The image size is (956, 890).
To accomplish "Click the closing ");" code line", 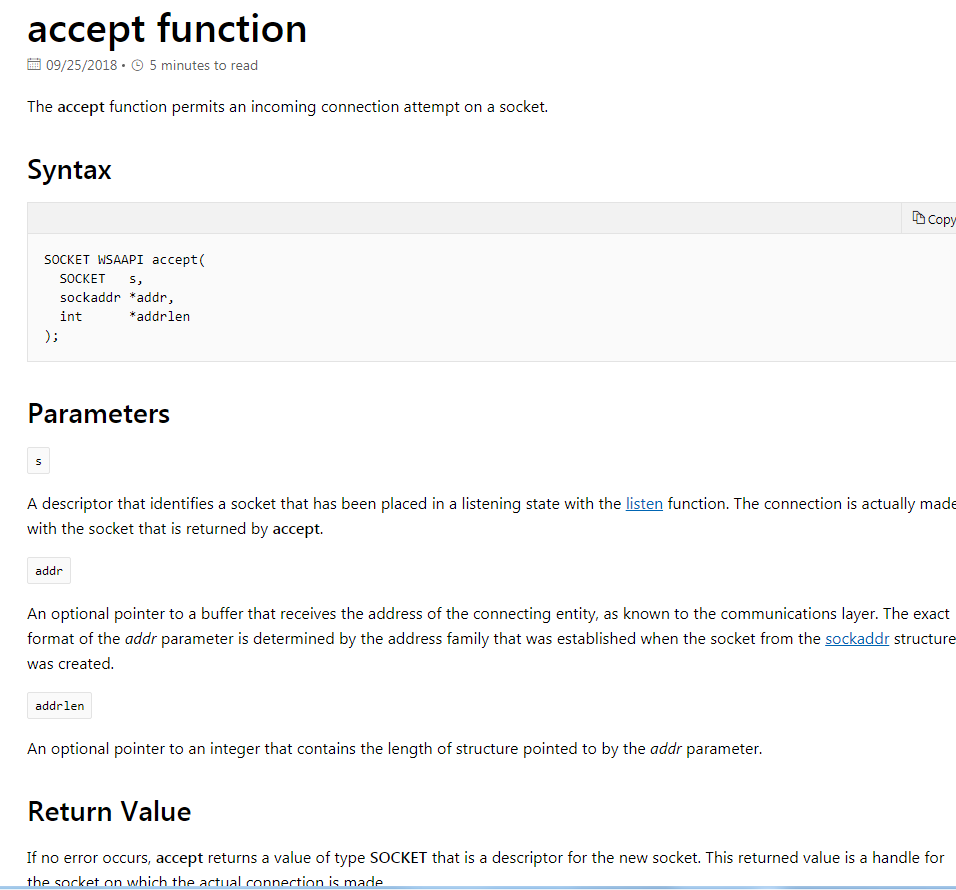I will [52, 336].
